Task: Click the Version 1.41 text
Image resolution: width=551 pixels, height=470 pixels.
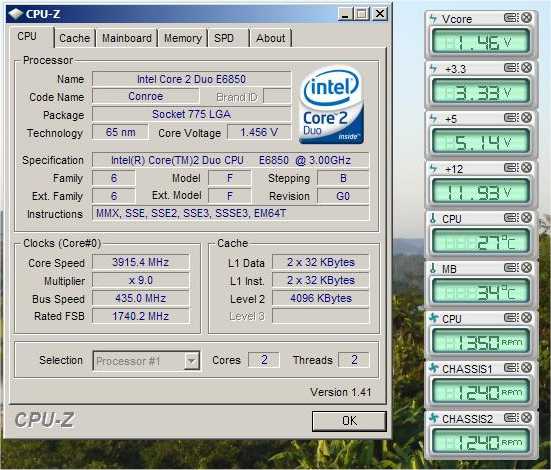Action: [x=341, y=392]
